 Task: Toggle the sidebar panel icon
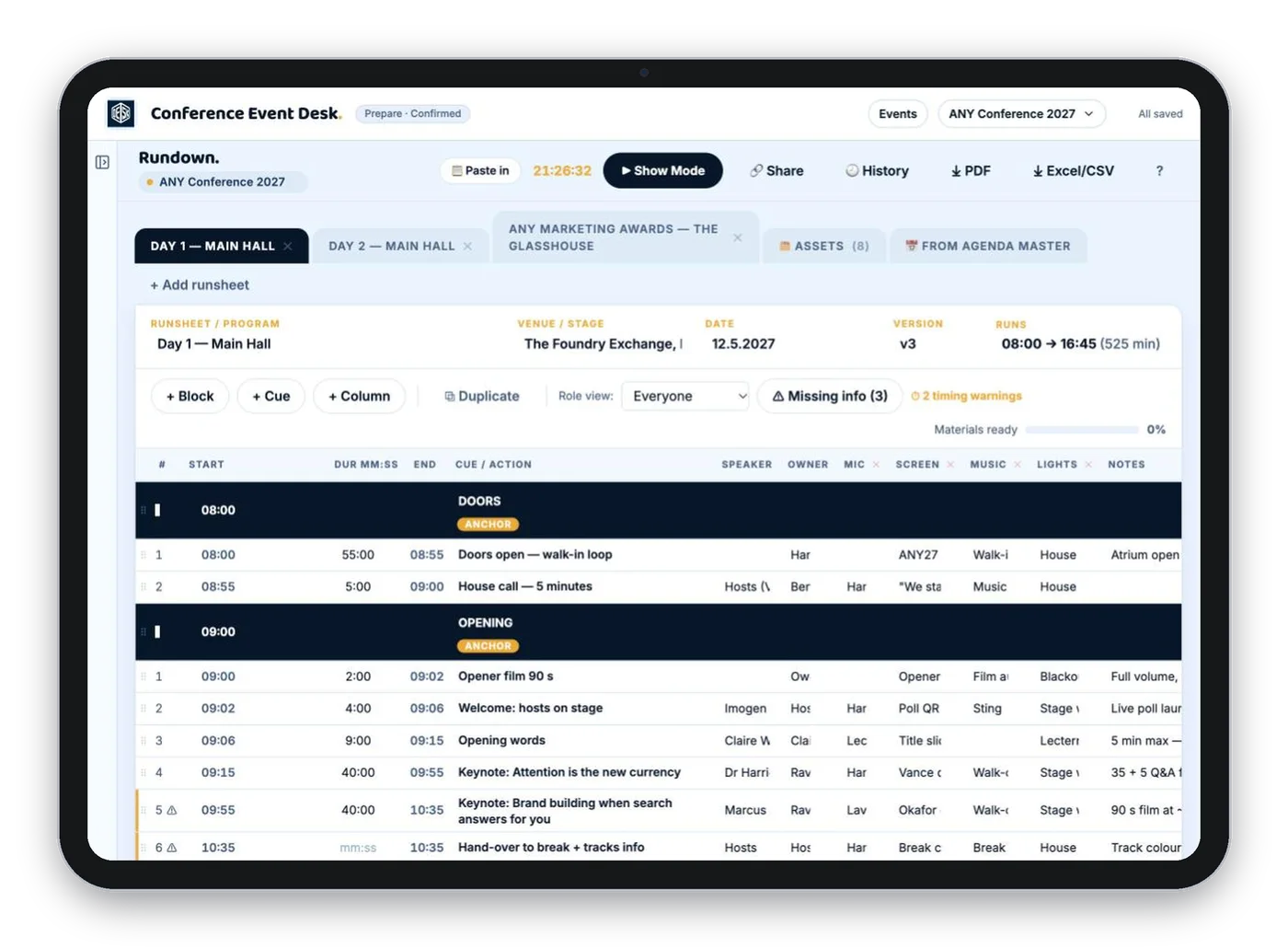(x=102, y=162)
